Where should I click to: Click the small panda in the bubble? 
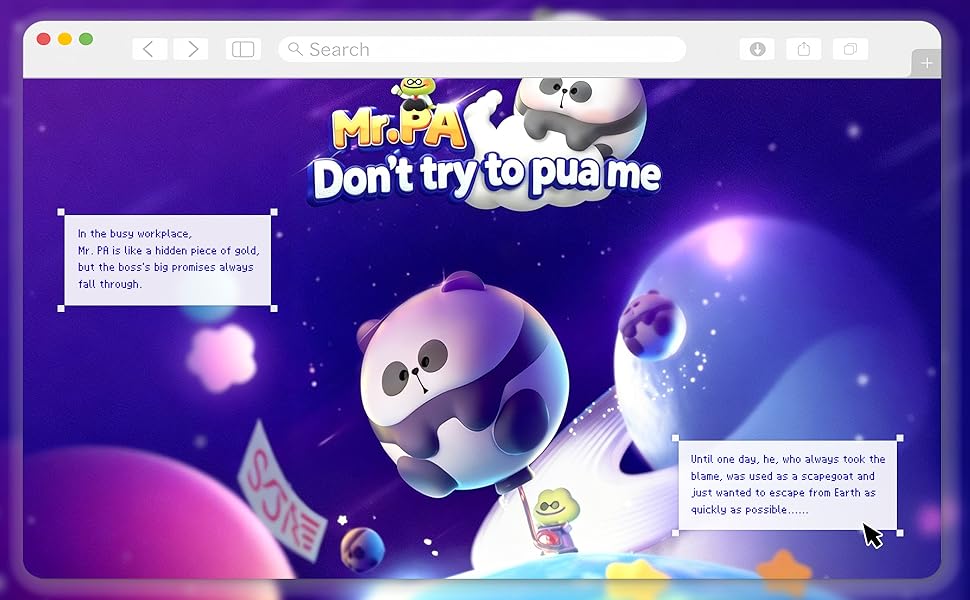pyautogui.click(x=651, y=325)
